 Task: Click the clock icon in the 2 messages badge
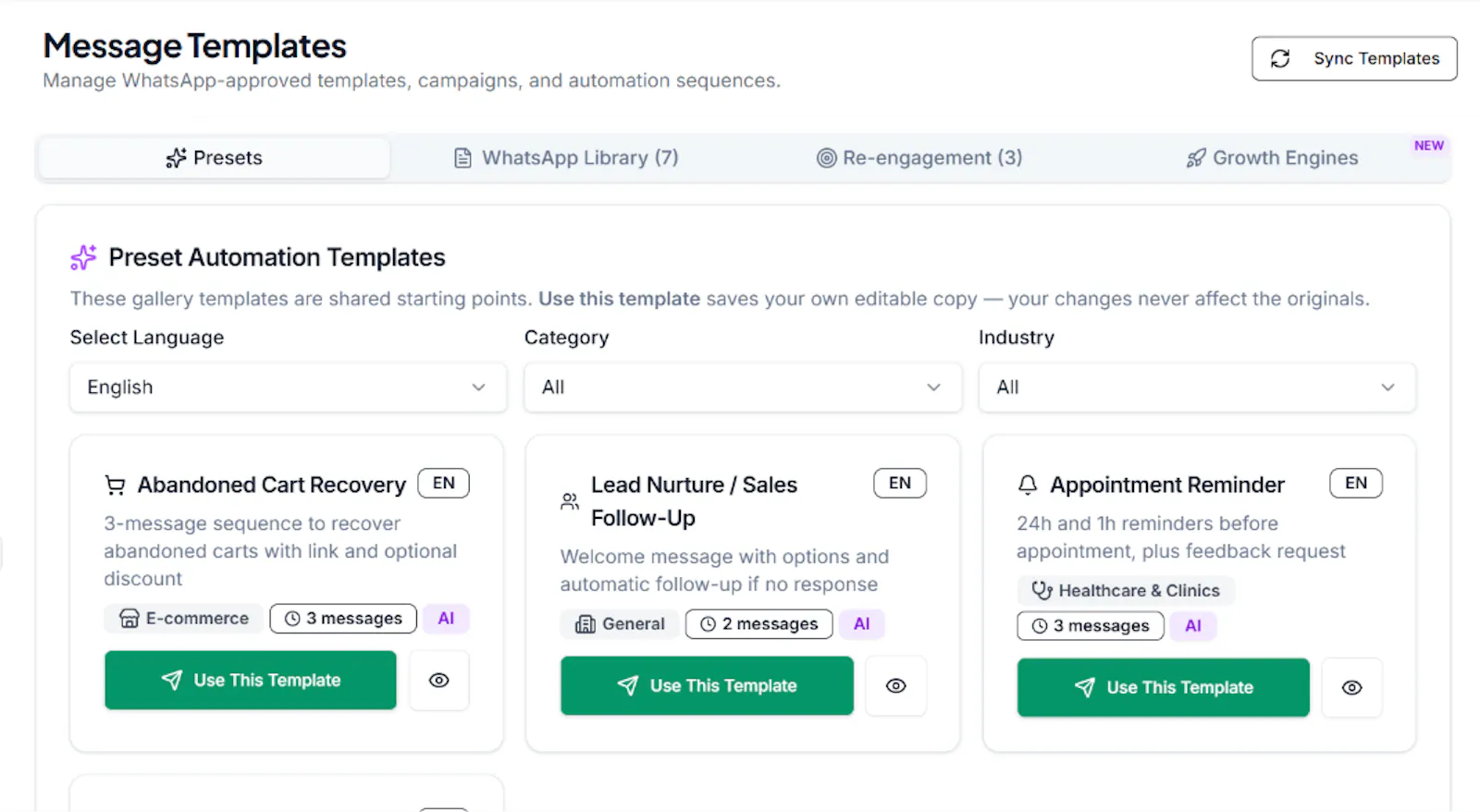coord(708,624)
